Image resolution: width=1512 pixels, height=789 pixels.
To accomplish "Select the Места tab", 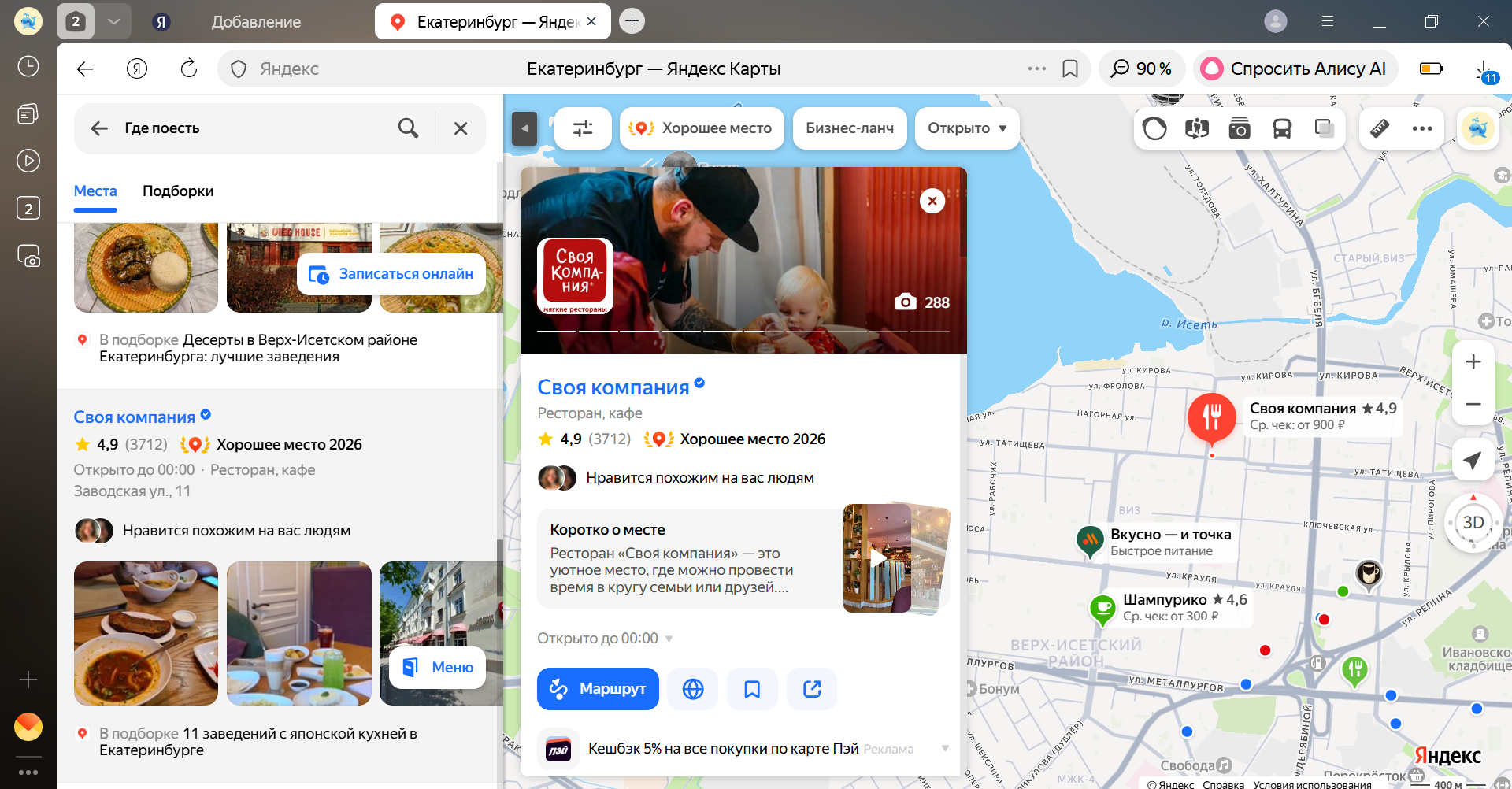I will 95,191.
